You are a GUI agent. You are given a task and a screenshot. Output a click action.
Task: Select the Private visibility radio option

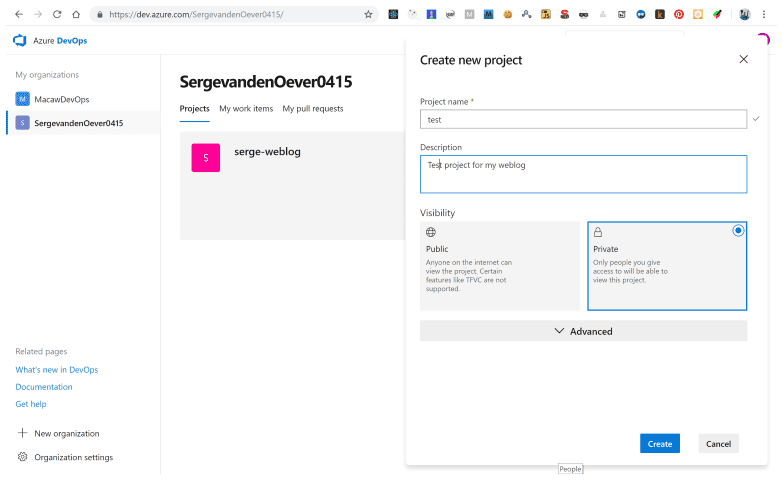(738, 230)
